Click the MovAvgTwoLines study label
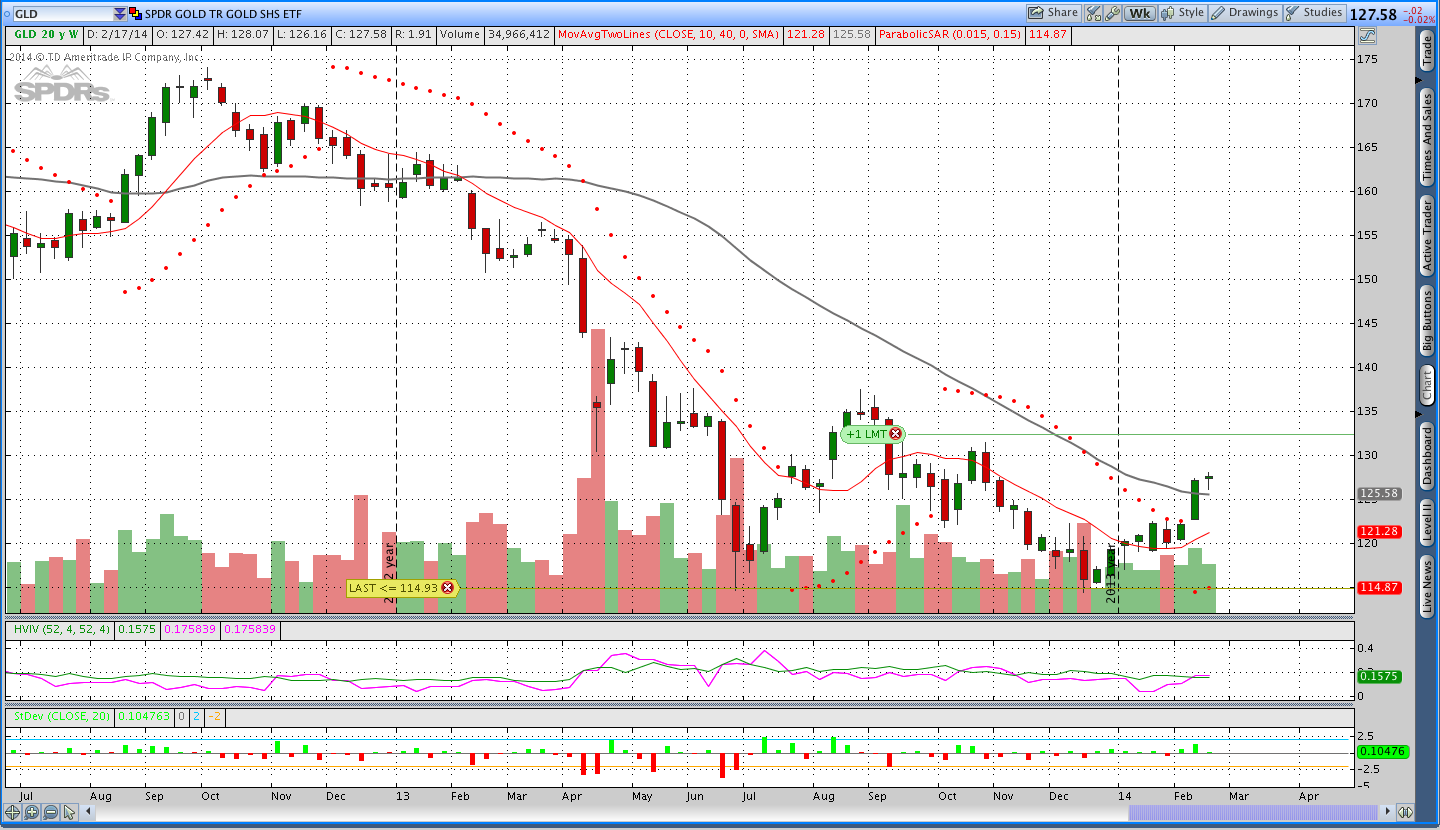The image size is (1440, 830). (669, 34)
